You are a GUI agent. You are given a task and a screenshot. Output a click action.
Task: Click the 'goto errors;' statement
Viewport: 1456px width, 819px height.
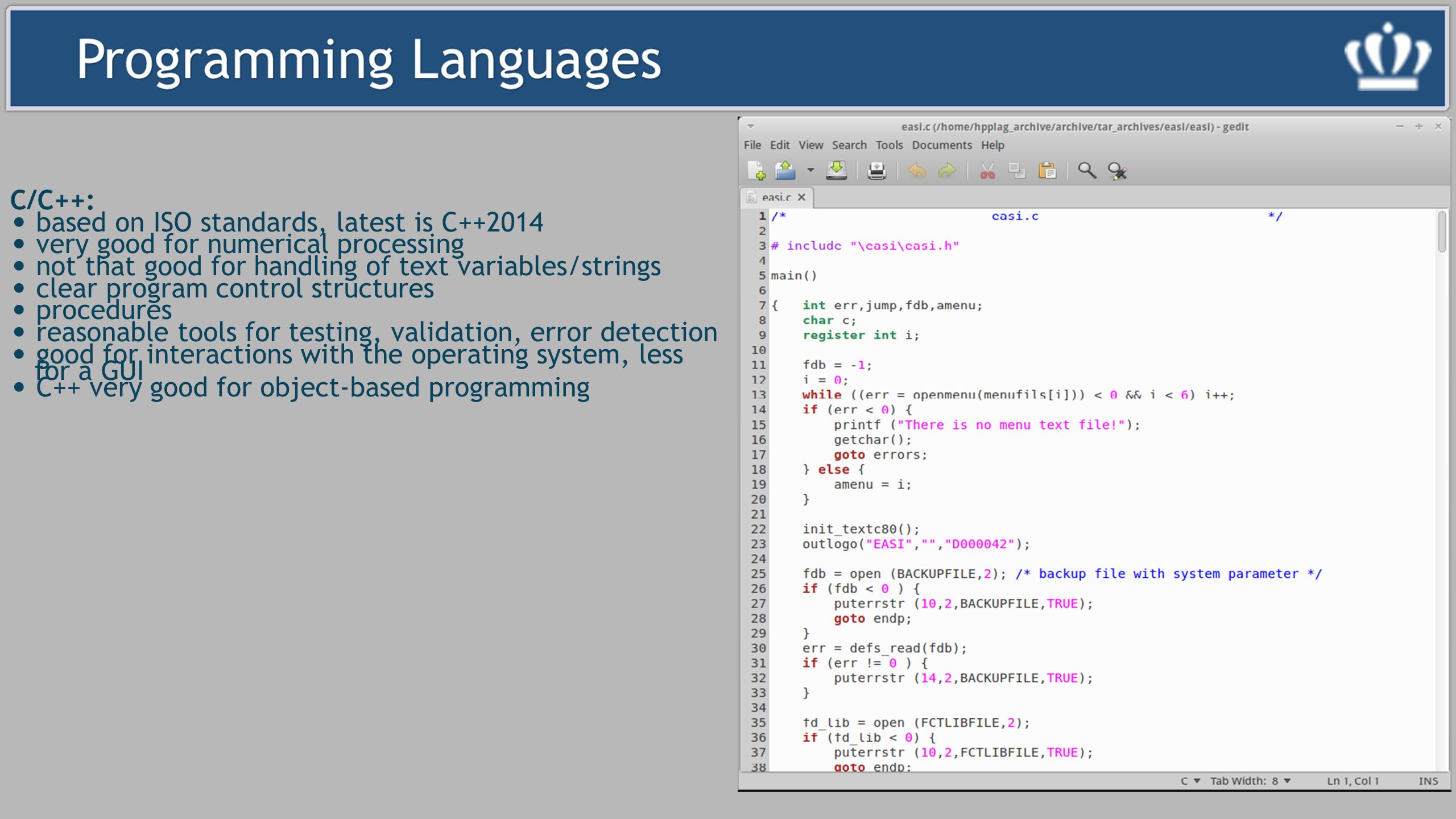880,454
